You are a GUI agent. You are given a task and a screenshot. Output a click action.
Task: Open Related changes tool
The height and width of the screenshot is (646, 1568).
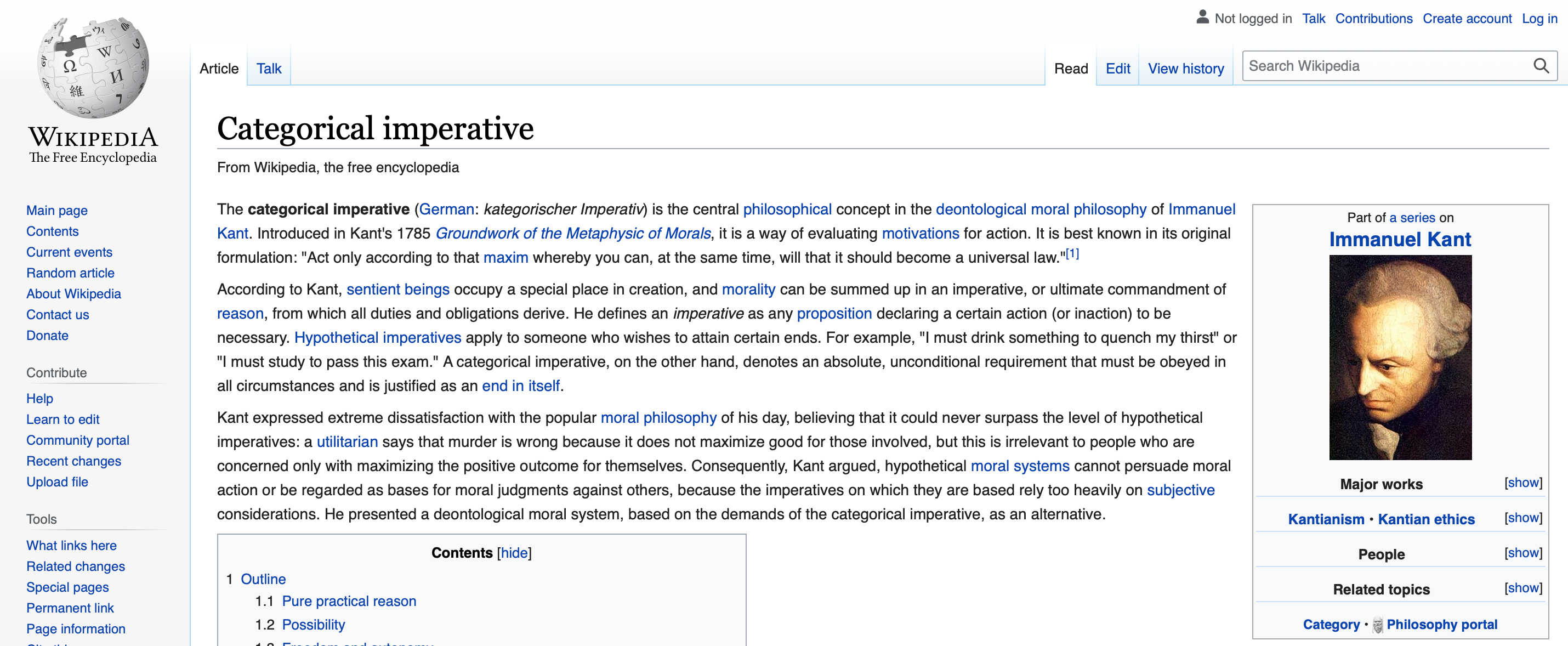click(x=76, y=566)
